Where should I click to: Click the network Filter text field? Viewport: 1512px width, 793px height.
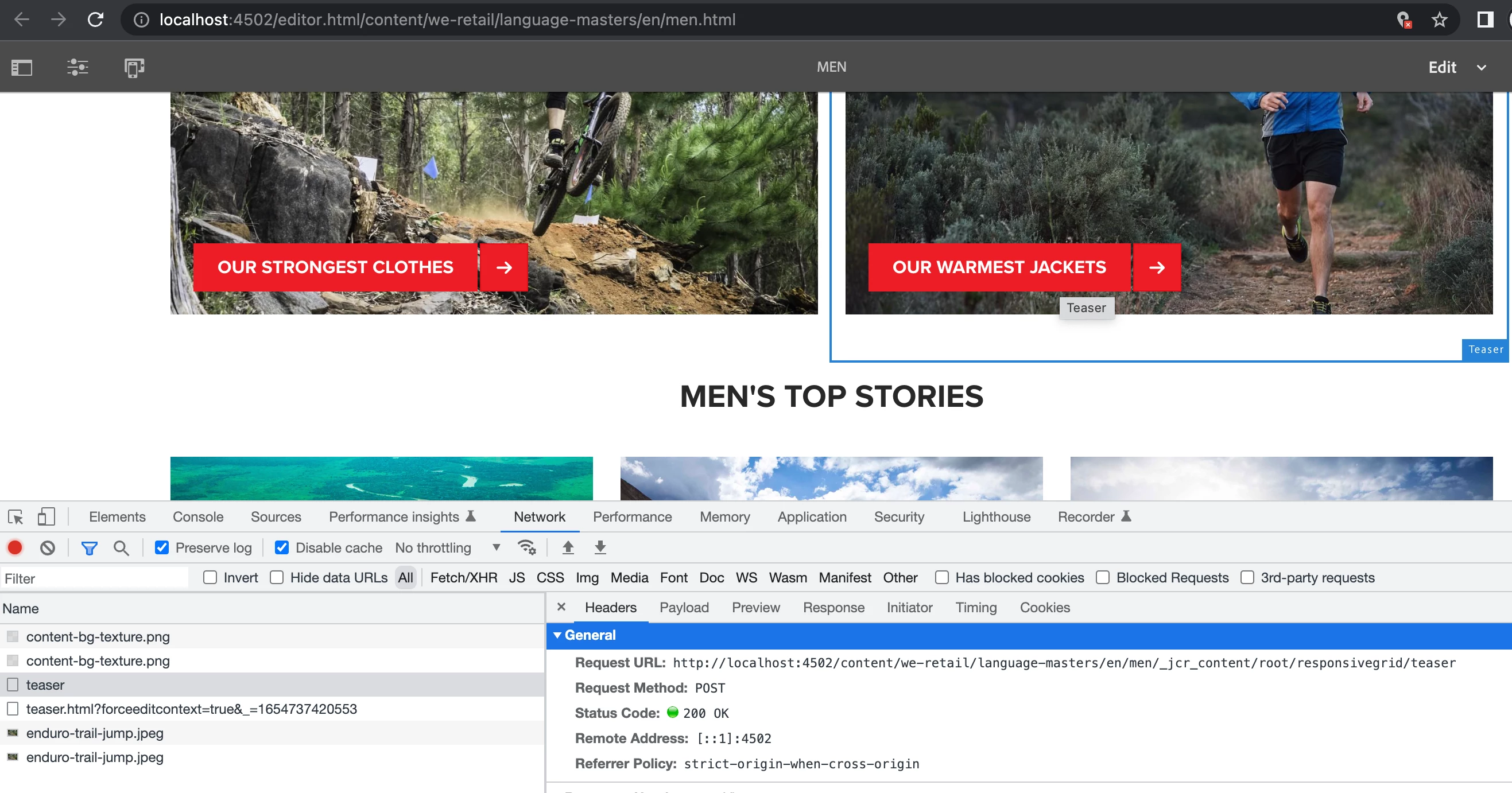(x=94, y=578)
